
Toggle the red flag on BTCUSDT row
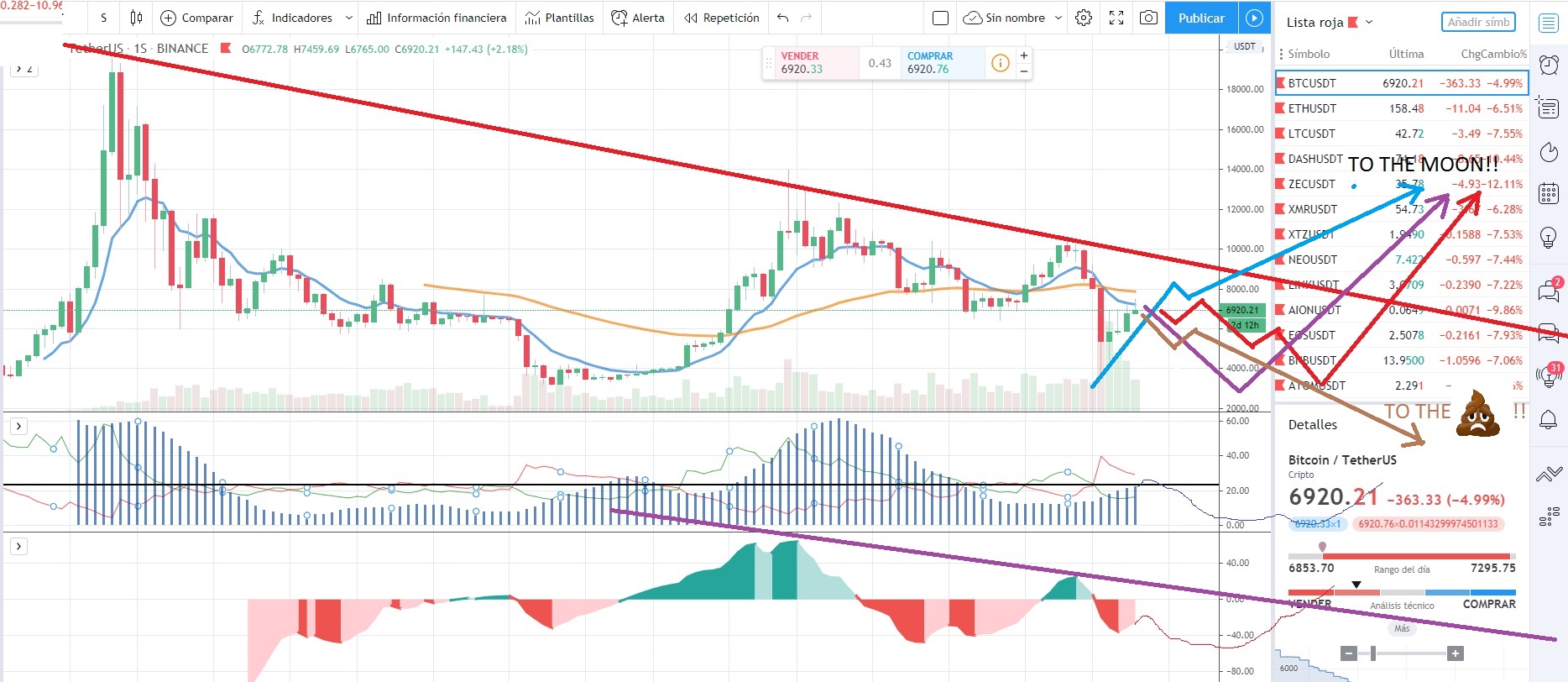click(1281, 83)
